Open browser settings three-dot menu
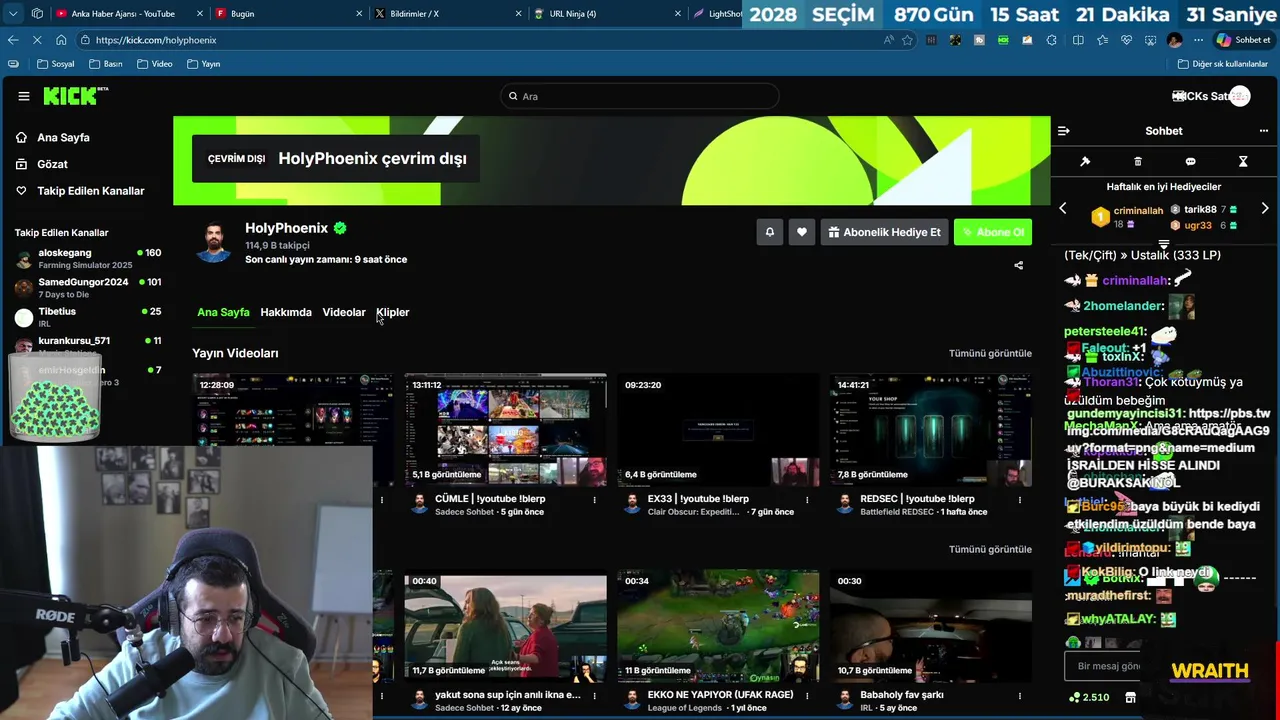 1198,40
